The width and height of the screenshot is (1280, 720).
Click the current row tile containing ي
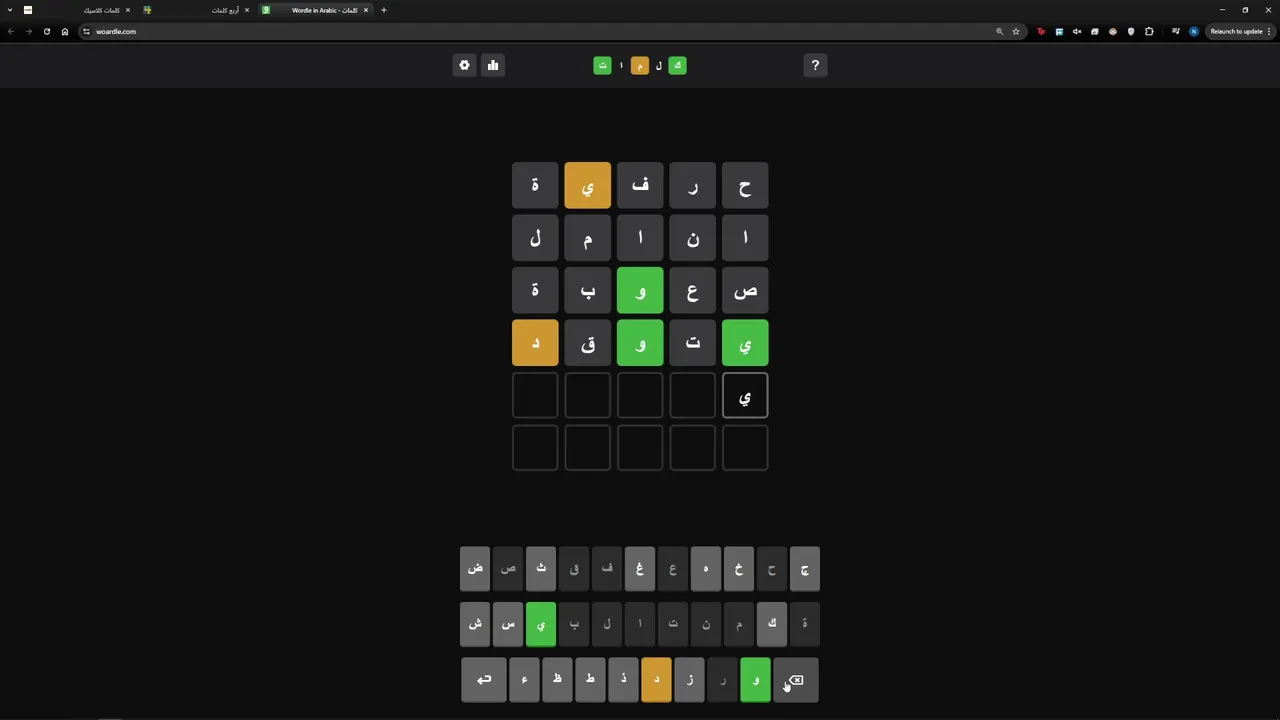tap(745, 396)
